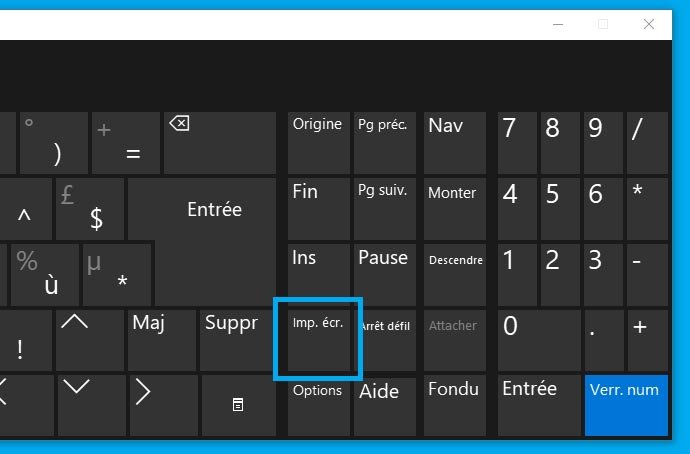Open Aide for the keyboard
This screenshot has width=690, height=454.
click(x=385, y=406)
